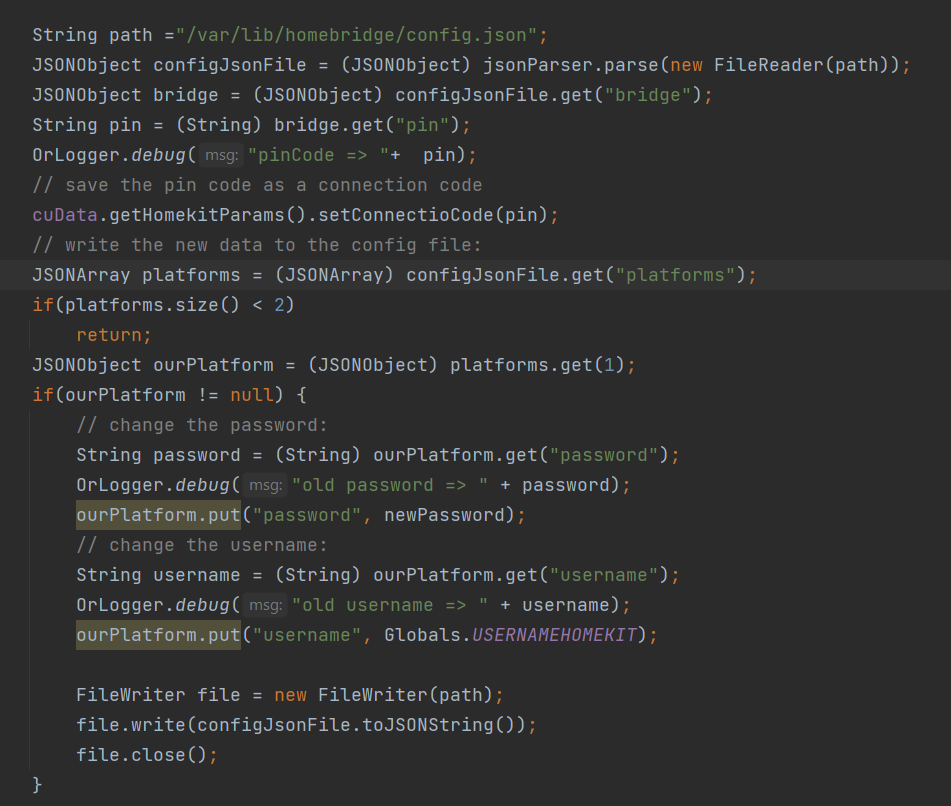Click the USERNAMEHOMEKIT constant

pyautogui.click(x=554, y=635)
